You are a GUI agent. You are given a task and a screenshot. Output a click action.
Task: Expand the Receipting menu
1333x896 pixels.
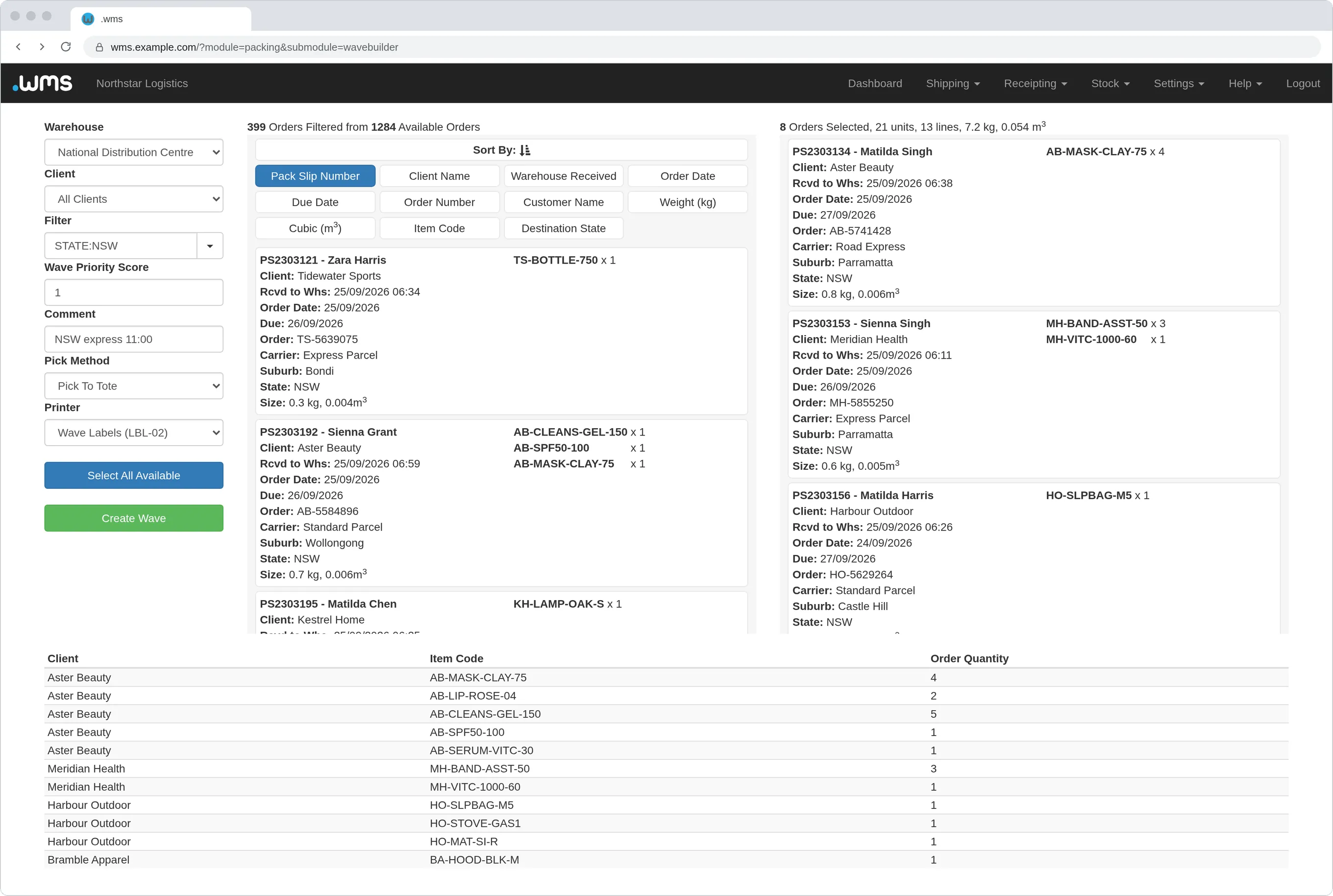coord(1035,83)
